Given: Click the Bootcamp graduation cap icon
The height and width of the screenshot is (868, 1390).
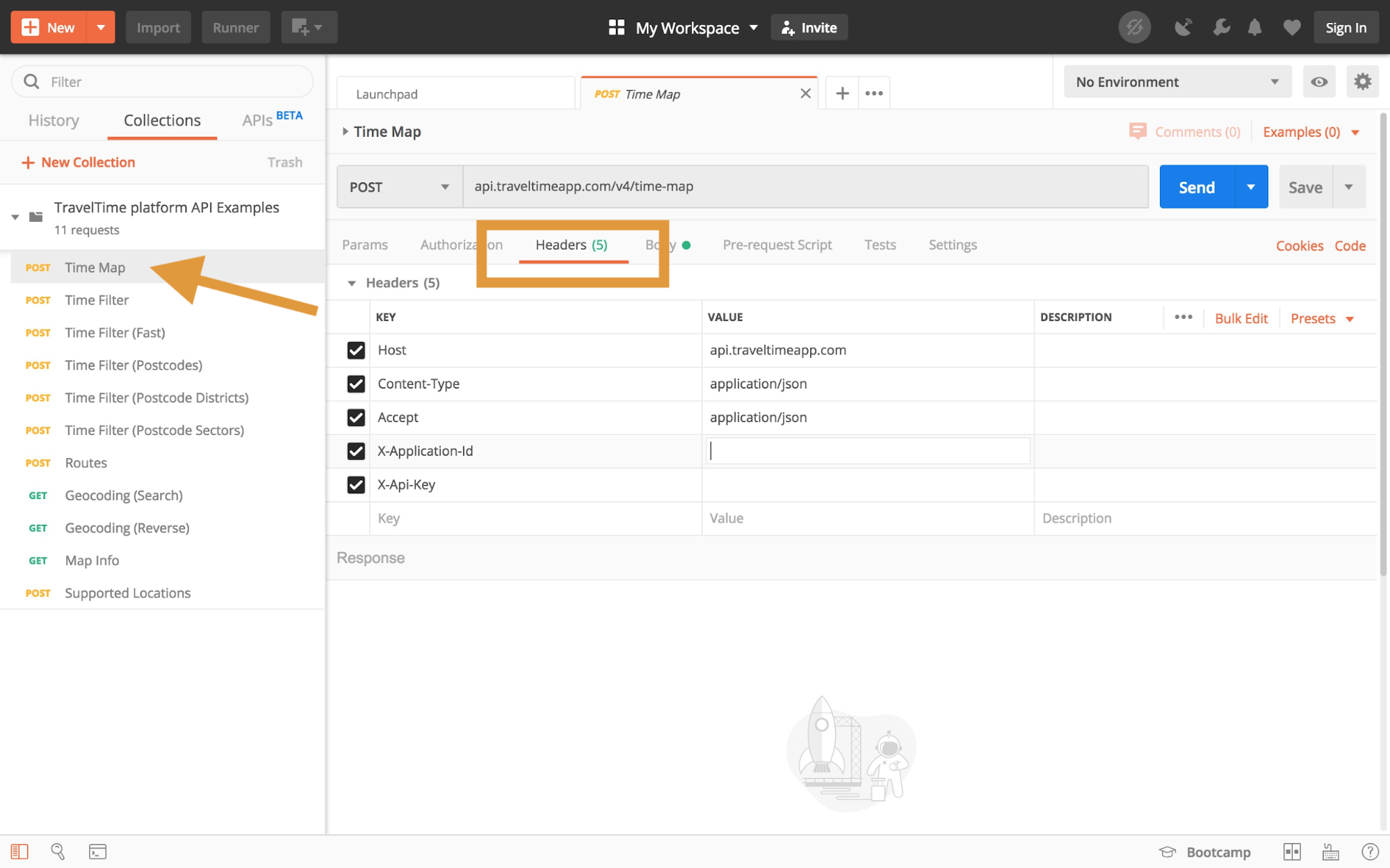Looking at the screenshot, I should coord(1167,852).
